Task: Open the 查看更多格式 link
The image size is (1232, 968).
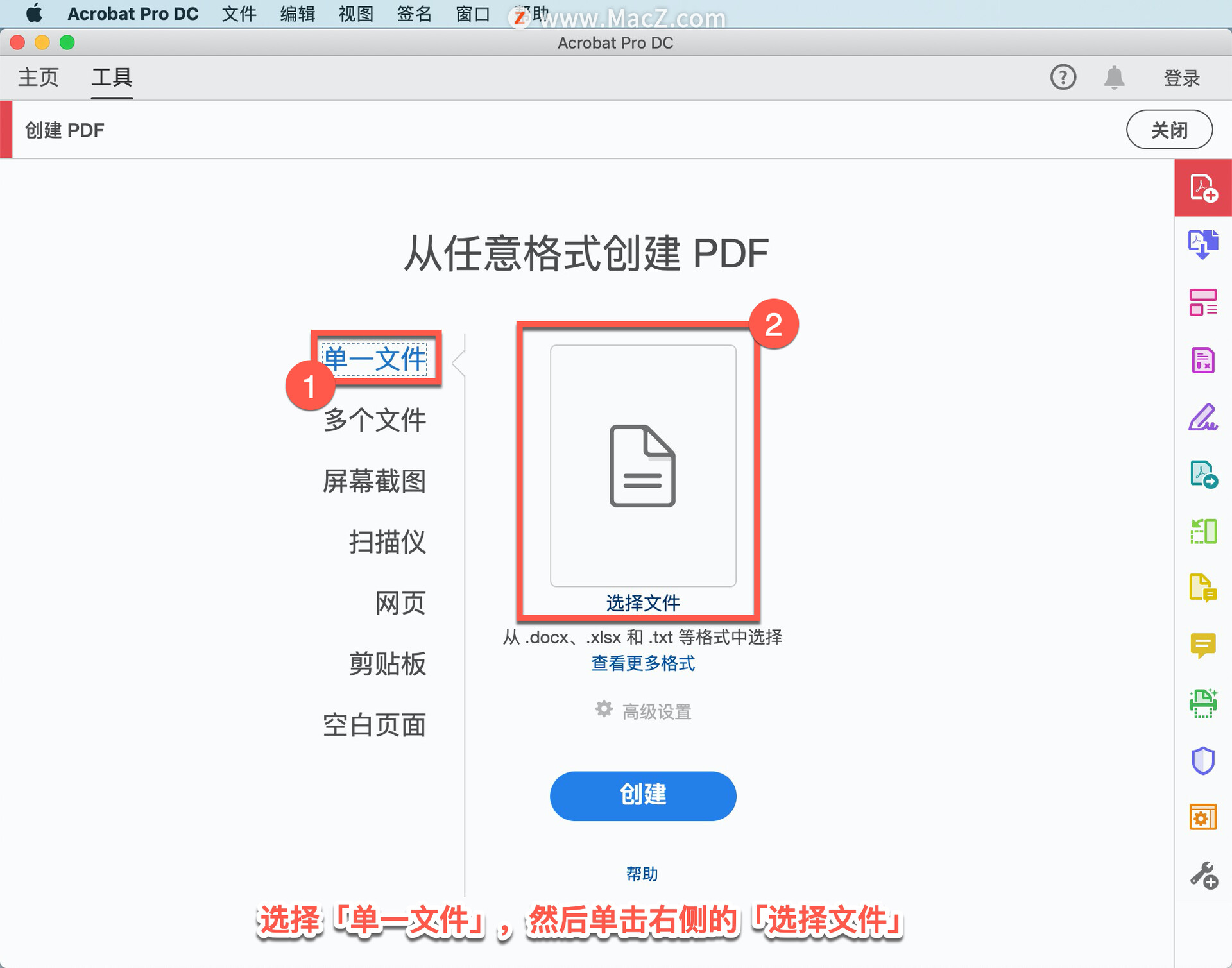Action: tap(643, 663)
